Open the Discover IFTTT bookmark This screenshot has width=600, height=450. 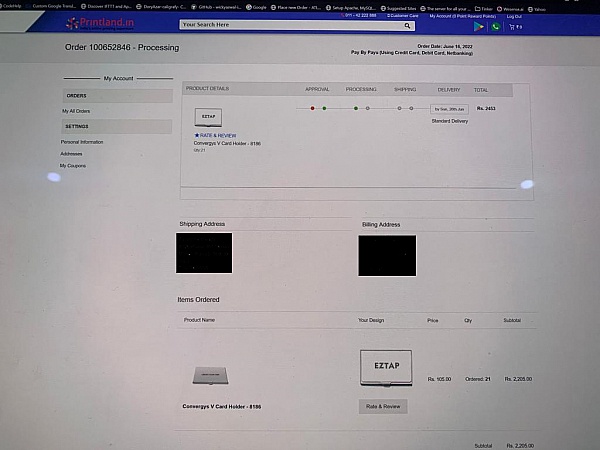coord(106,7)
